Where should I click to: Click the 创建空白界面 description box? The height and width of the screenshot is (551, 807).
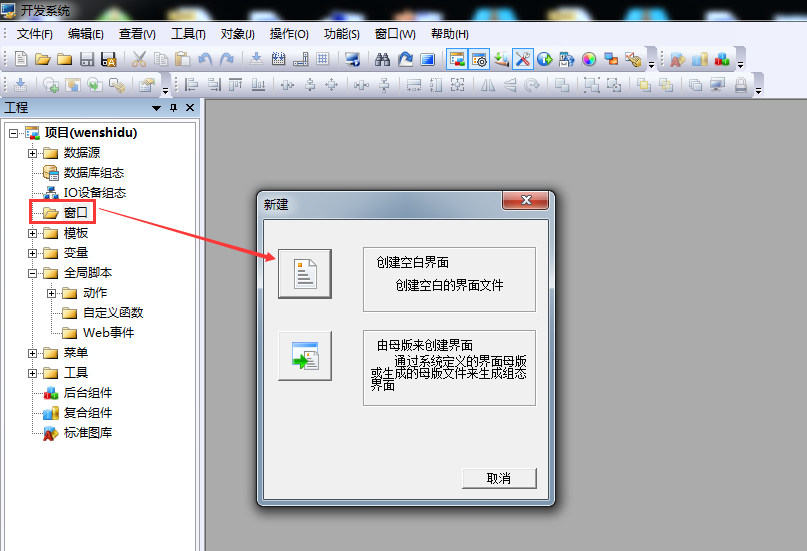[449, 279]
